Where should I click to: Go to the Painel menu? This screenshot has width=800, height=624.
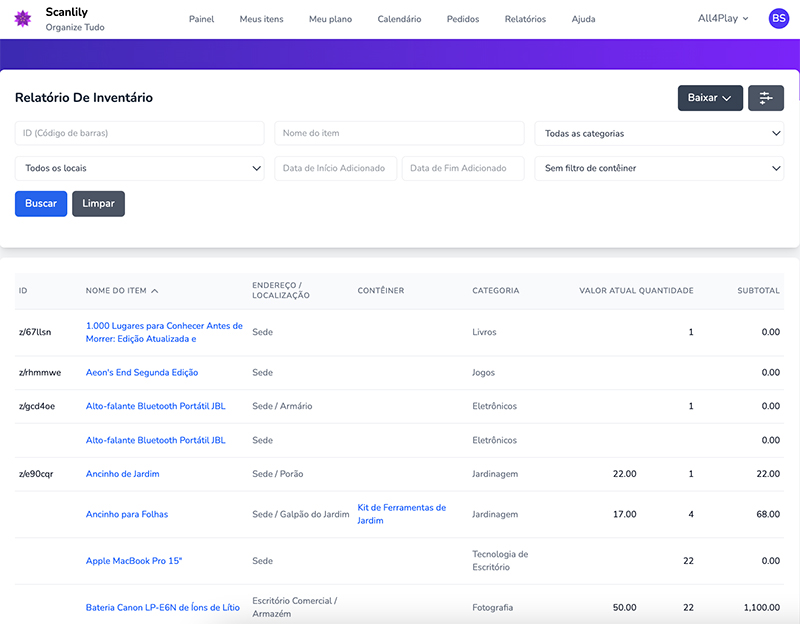click(x=202, y=19)
